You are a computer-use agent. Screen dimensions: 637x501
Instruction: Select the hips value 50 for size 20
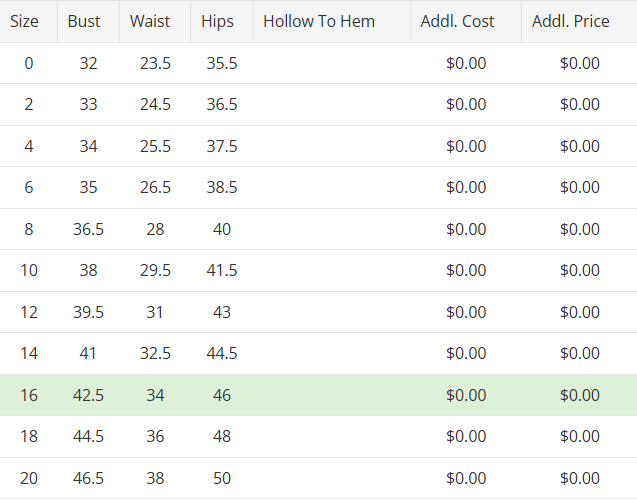point(222,478)
